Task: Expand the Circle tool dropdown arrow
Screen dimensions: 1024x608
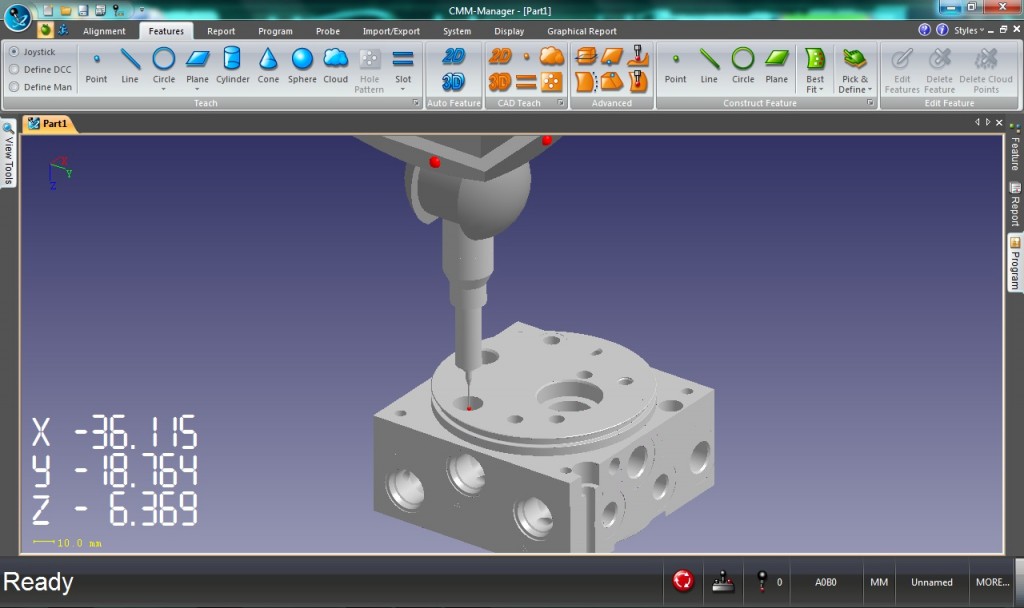Action: pyautogui.click(x=163, y=89)
